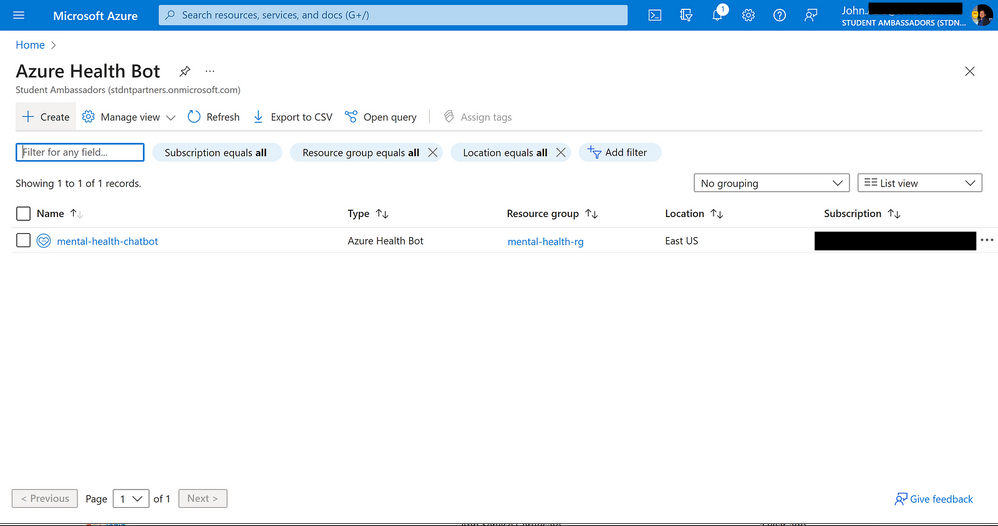Open the Directories and subscriptions filter icon
Image resolution: width=998 pixels, height=526 pixels.
685,15
